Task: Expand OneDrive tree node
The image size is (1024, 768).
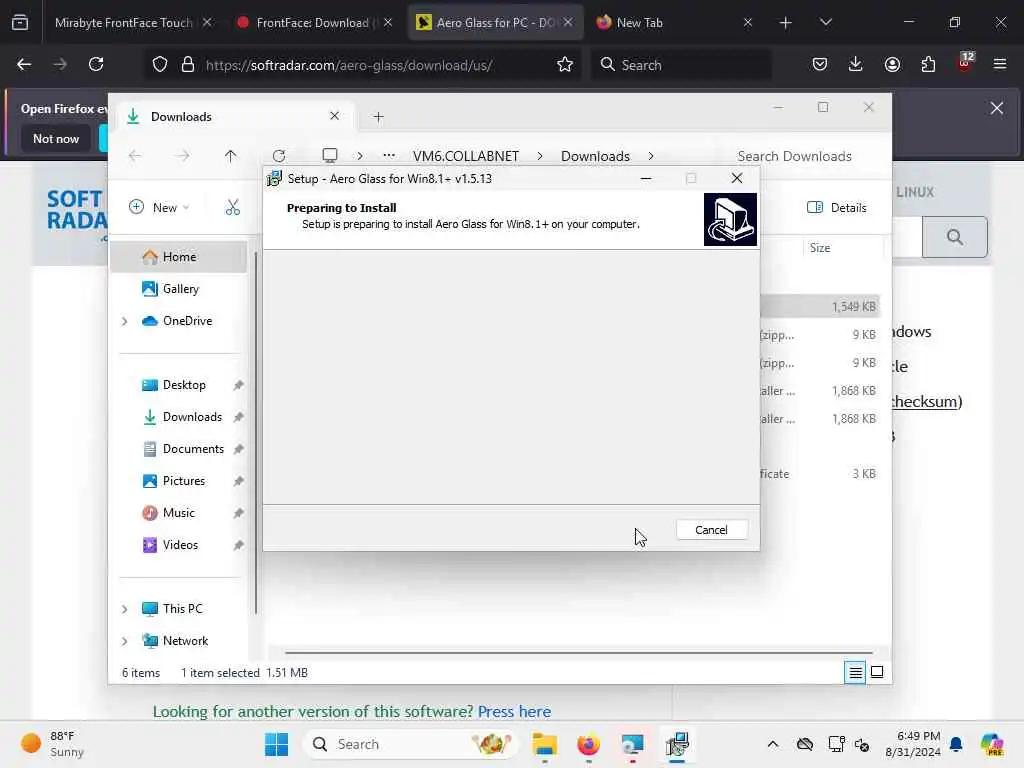Action: click(x=125, y=321)
